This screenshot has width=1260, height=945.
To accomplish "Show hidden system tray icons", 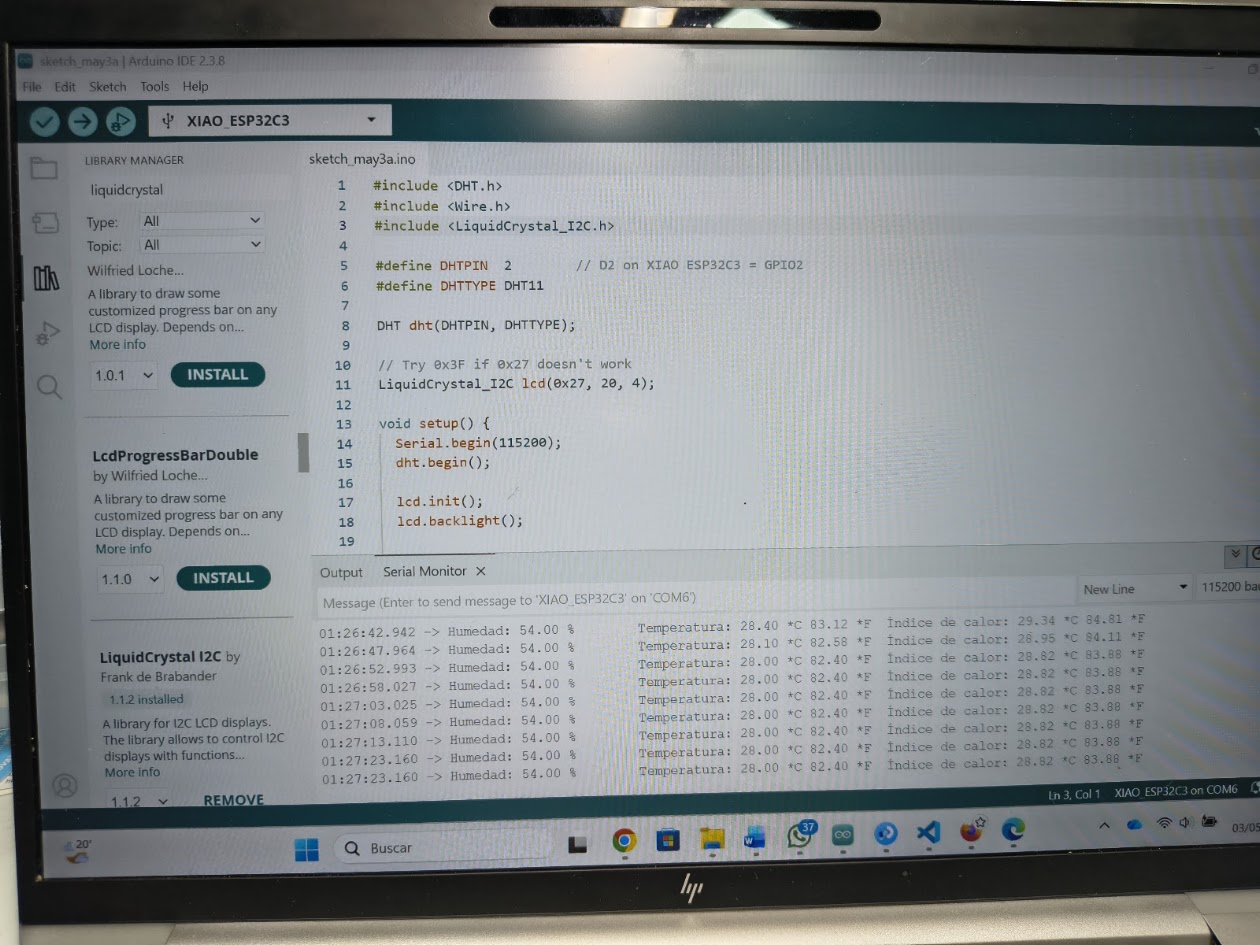I will [1104, 825].
